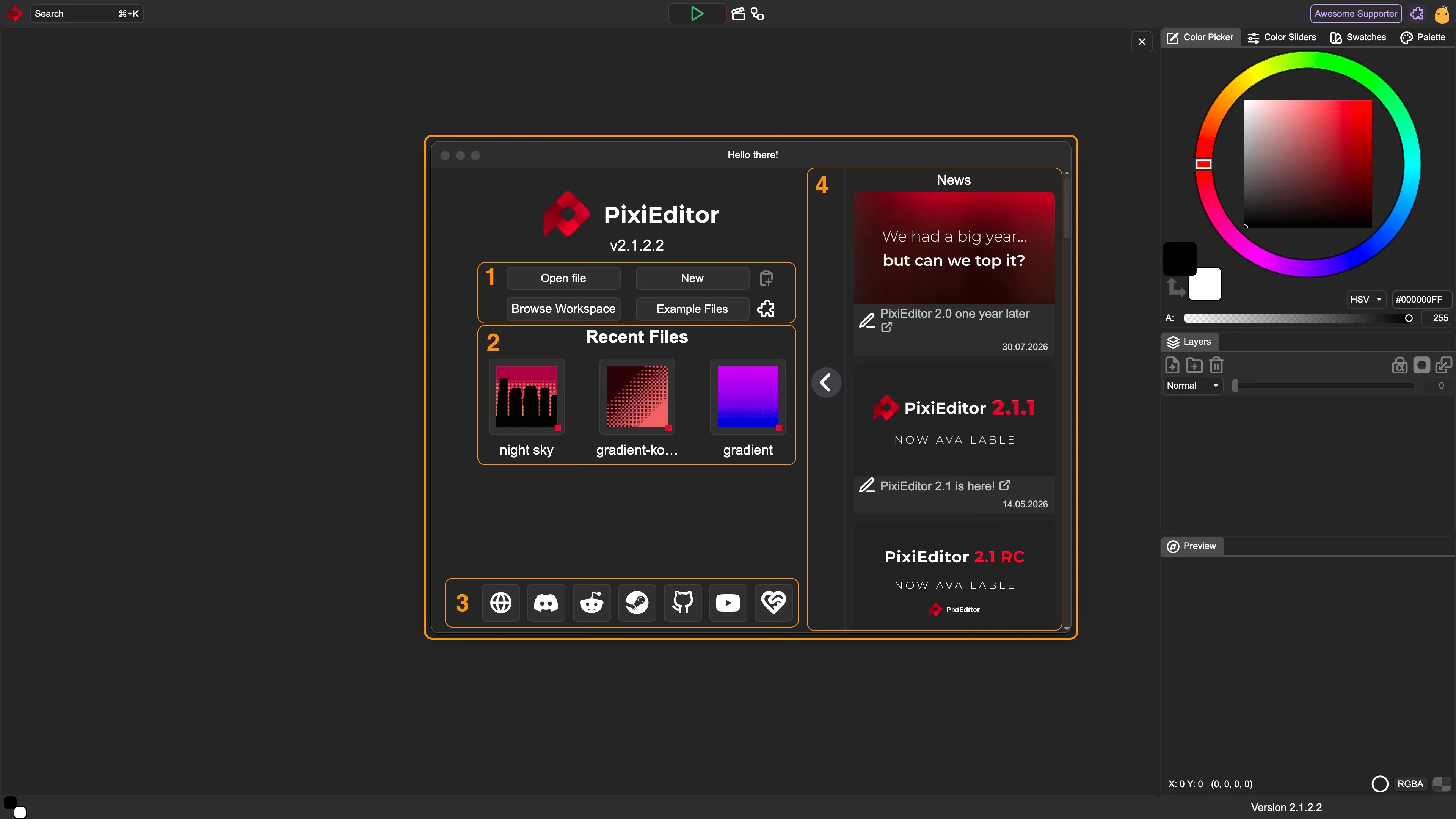Switch to the Color Sliders tab

(1281, 37)
